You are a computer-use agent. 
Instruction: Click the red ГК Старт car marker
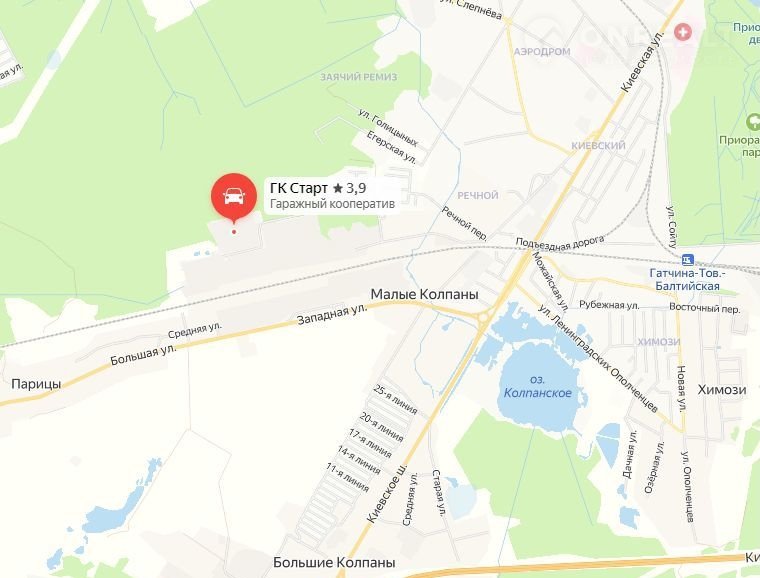click(x=234, y=197)
